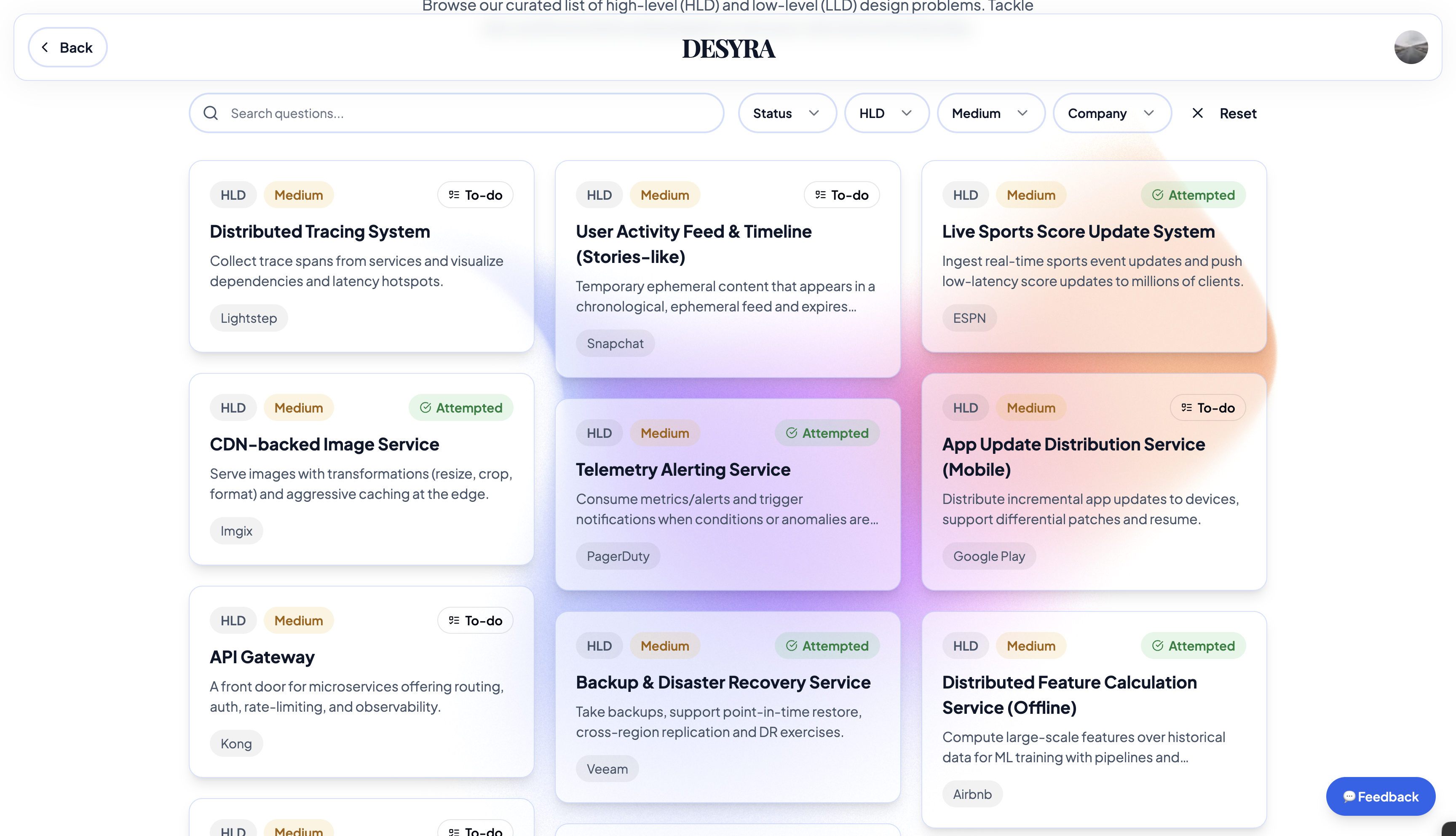1456x836 pixels.
Task: Open the Status filter dropdown
Action: tap(787, 113)
